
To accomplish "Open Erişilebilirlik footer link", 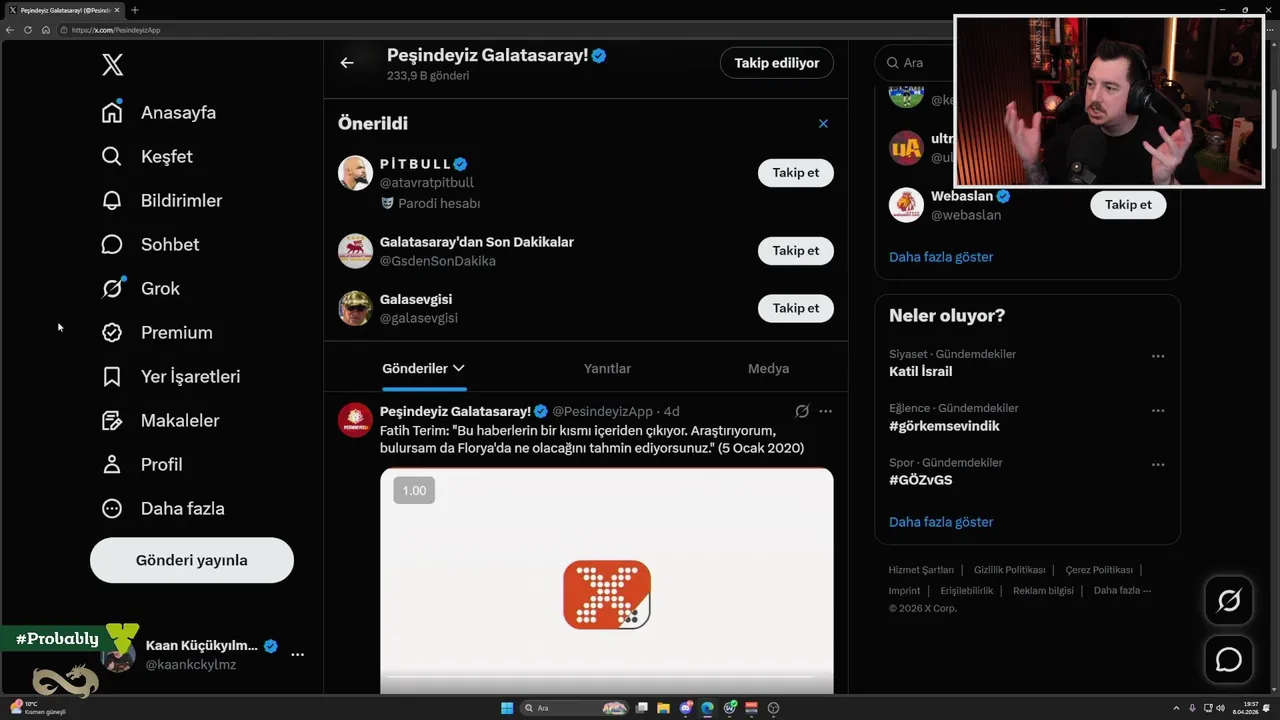I will (x=966, y=591).
